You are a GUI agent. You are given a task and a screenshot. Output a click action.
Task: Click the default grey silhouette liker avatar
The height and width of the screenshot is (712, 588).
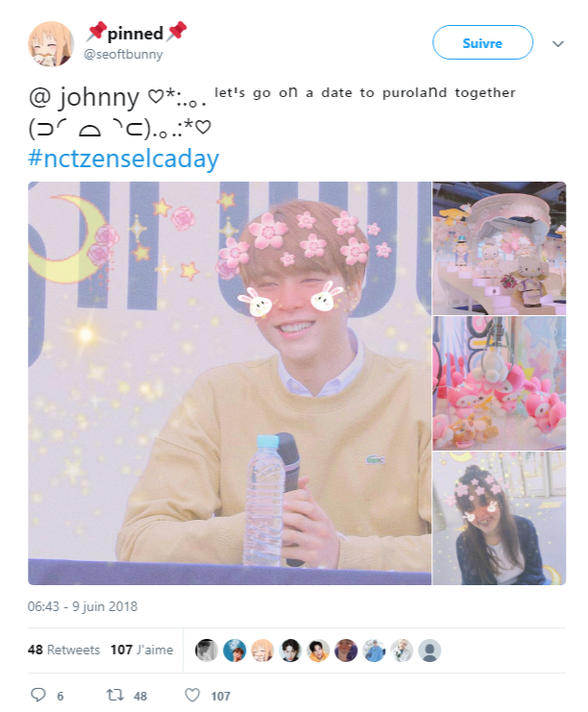coord(430,650)
